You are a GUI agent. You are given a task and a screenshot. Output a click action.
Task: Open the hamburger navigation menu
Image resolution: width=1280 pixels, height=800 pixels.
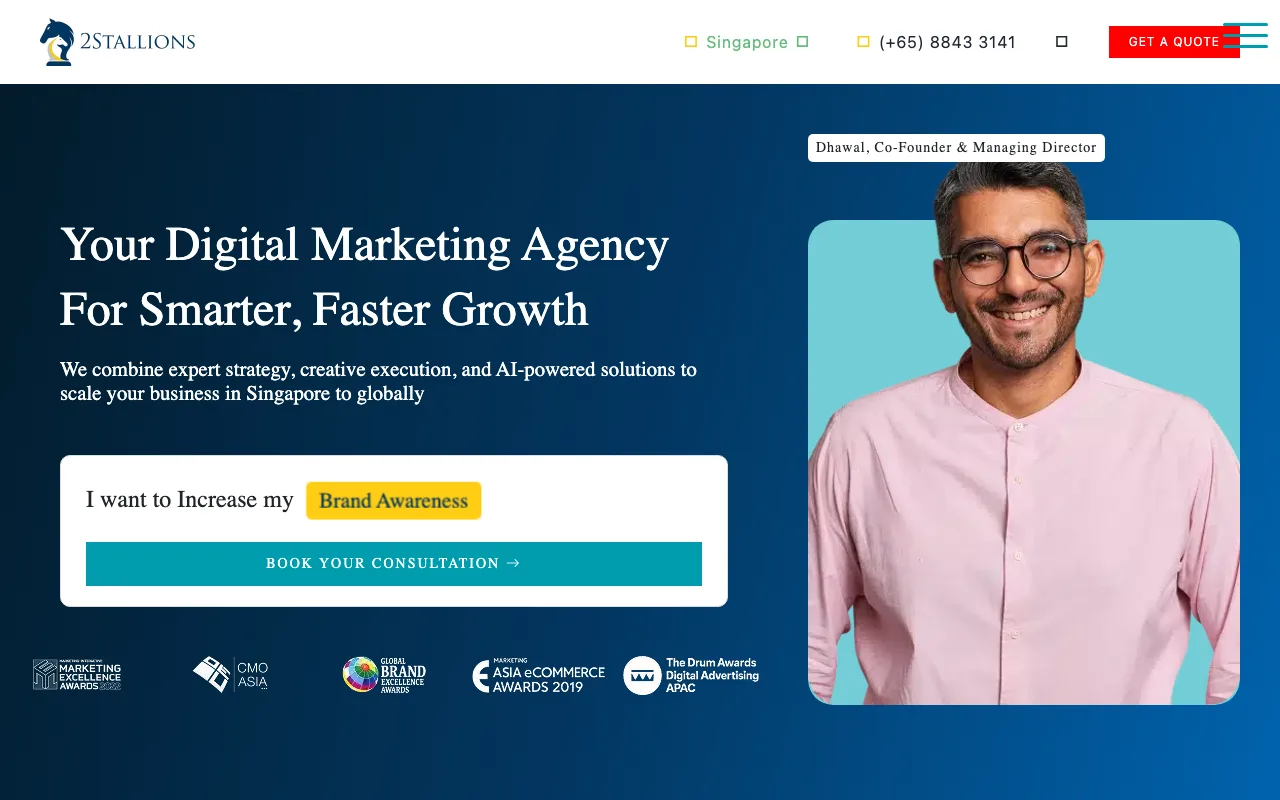coord(1245,36)
